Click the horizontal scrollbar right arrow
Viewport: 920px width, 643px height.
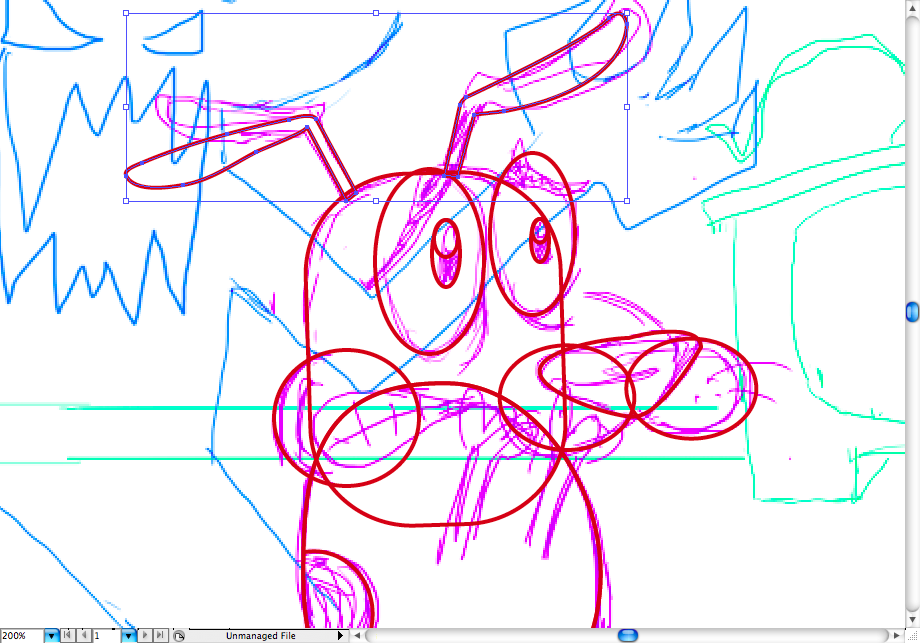[x=897, y=635]
